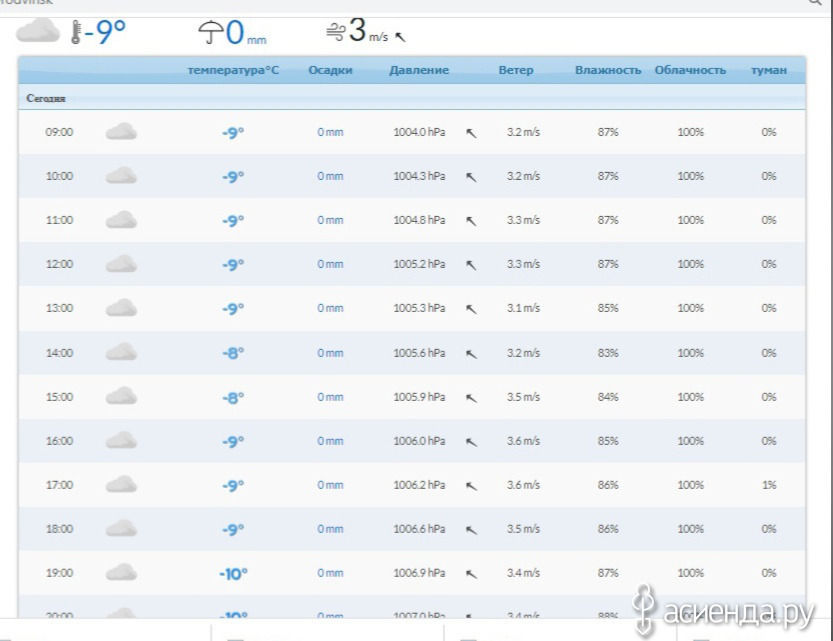Click the Осадки column header

tap(330, 71)
